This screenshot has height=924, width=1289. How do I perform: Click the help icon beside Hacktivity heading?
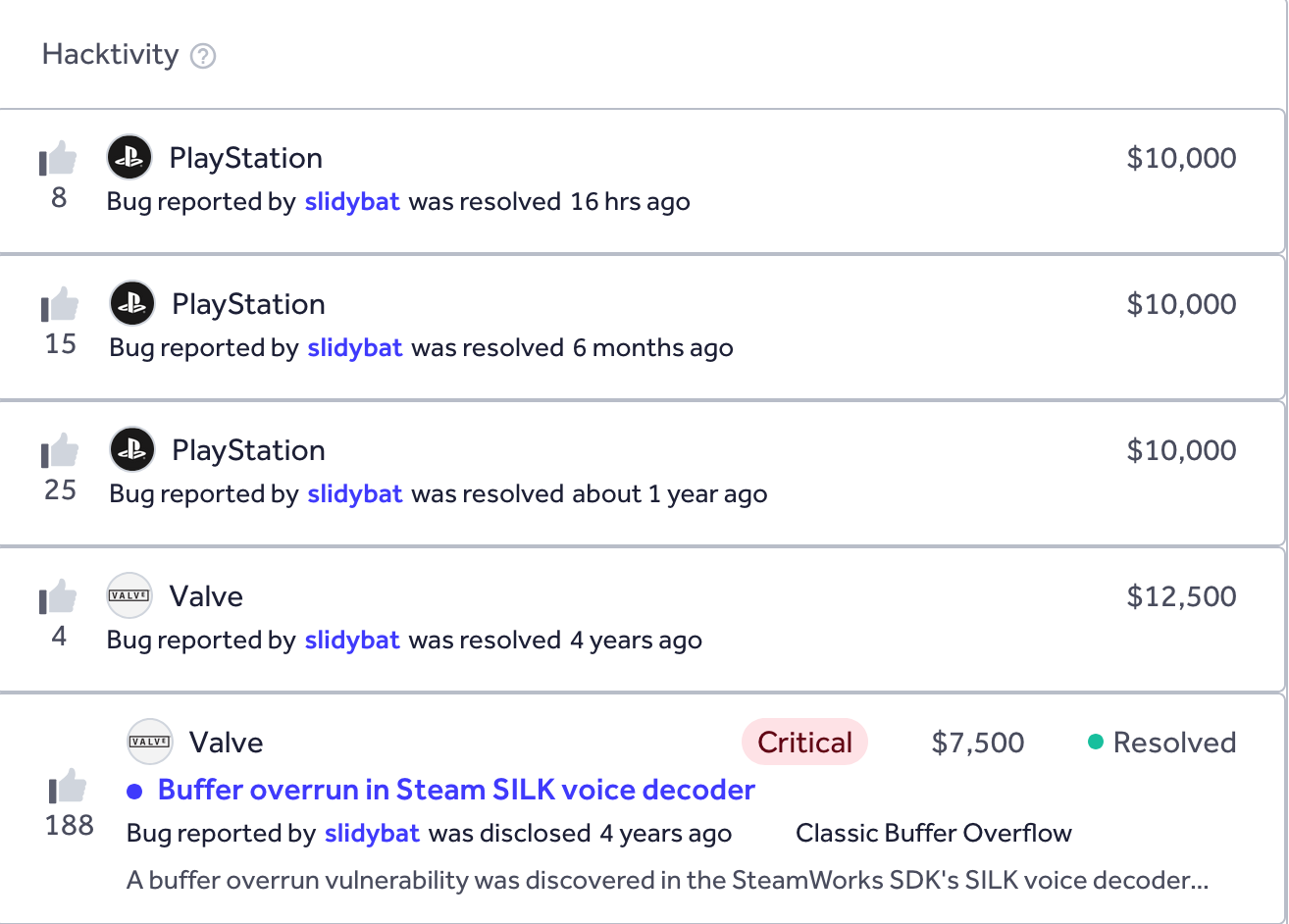[203, 56]
